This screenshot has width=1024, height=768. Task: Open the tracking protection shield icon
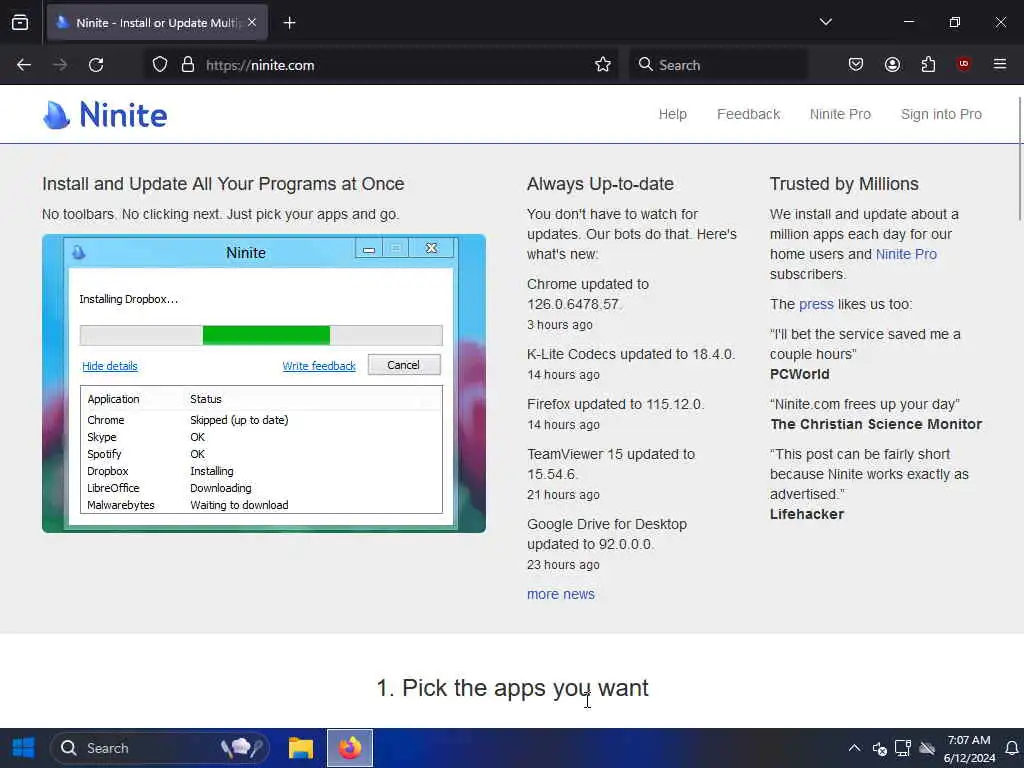pyautogui.click(x=160, y=65)
